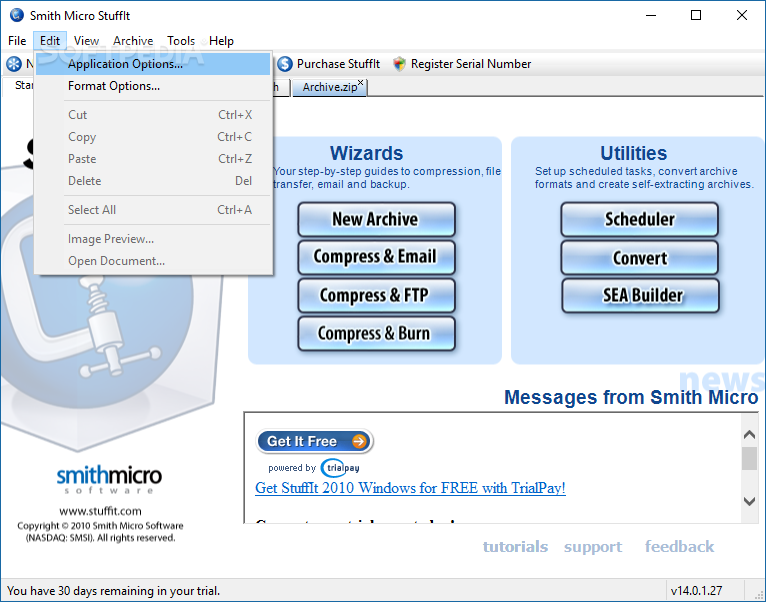This screenshot has width=766, height=602.
Task: Open the feedback link
Action: coord(680,546)
